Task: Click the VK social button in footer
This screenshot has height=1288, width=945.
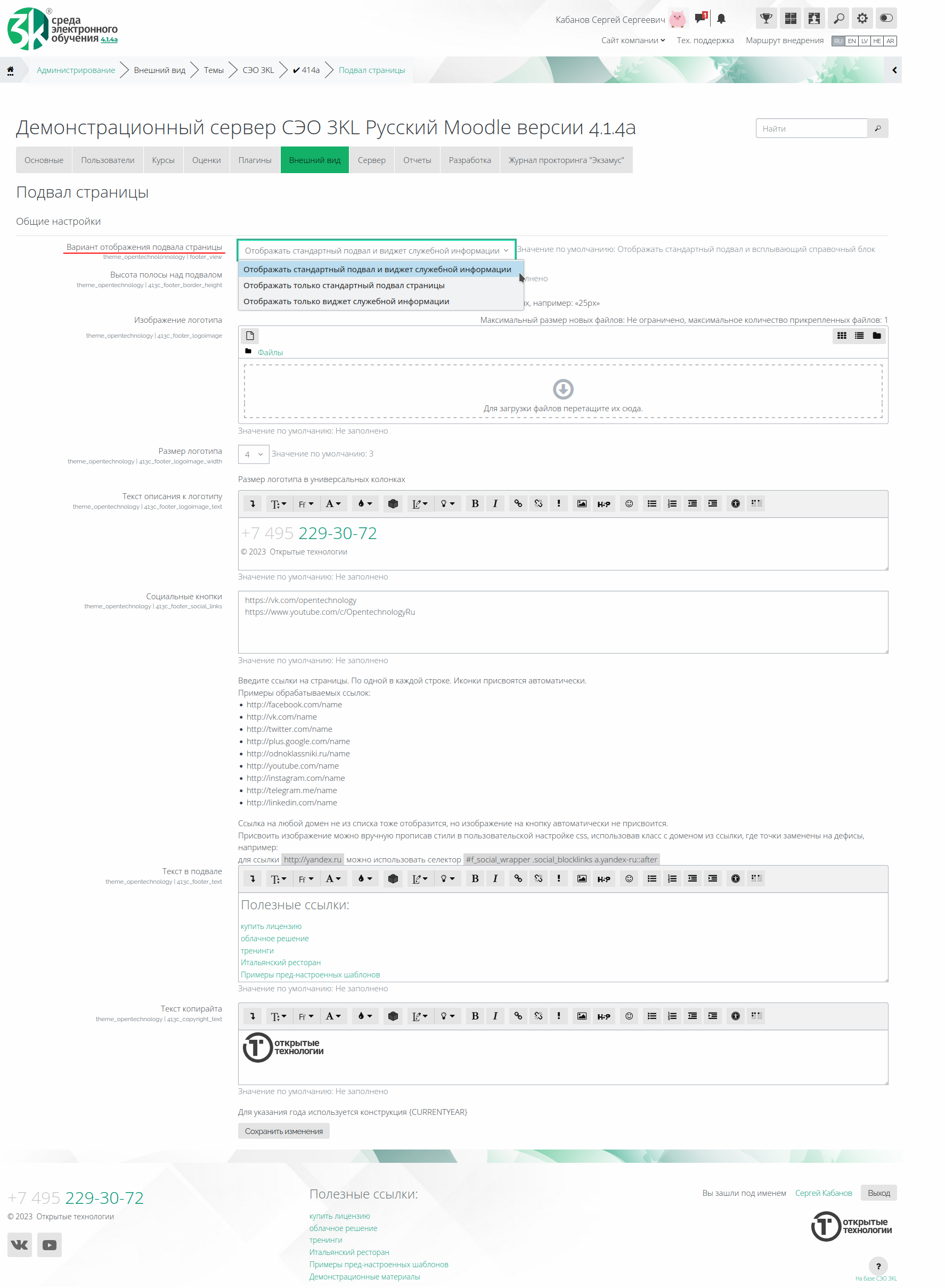Action: point(20,1244)
